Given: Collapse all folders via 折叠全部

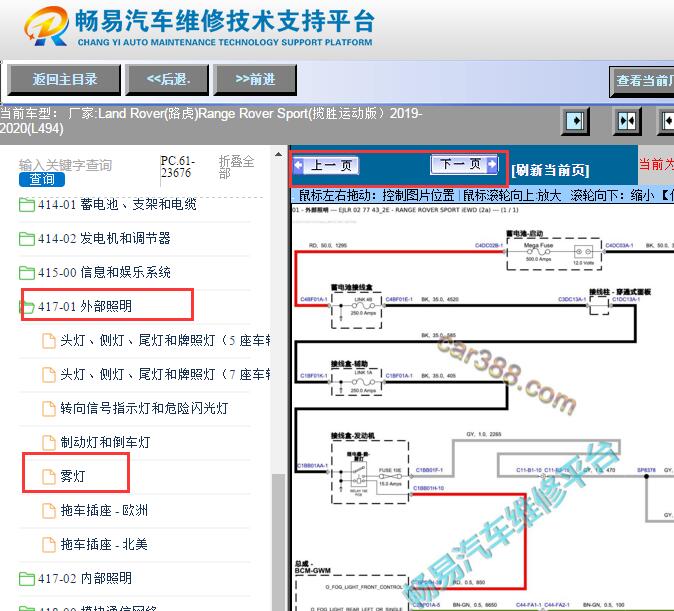Looking at the screenshot, I should 236,167.
